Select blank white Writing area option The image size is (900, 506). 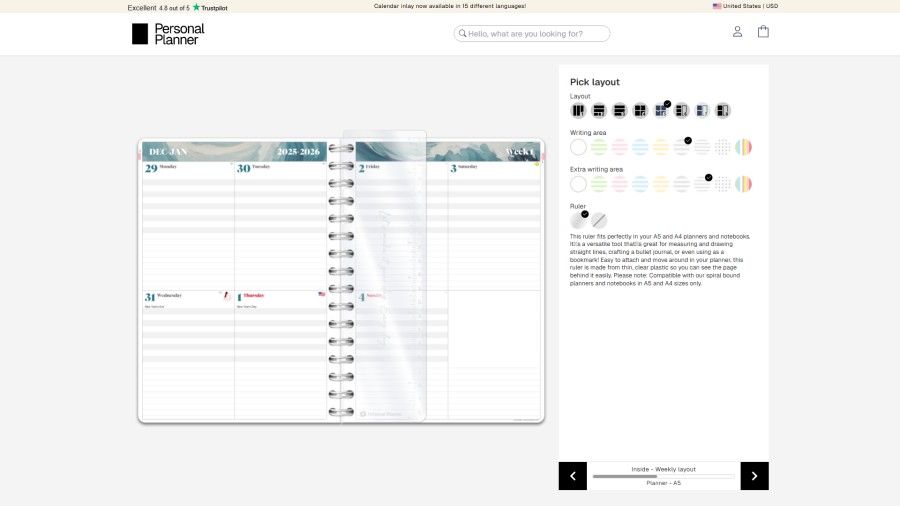coord(578,147)
